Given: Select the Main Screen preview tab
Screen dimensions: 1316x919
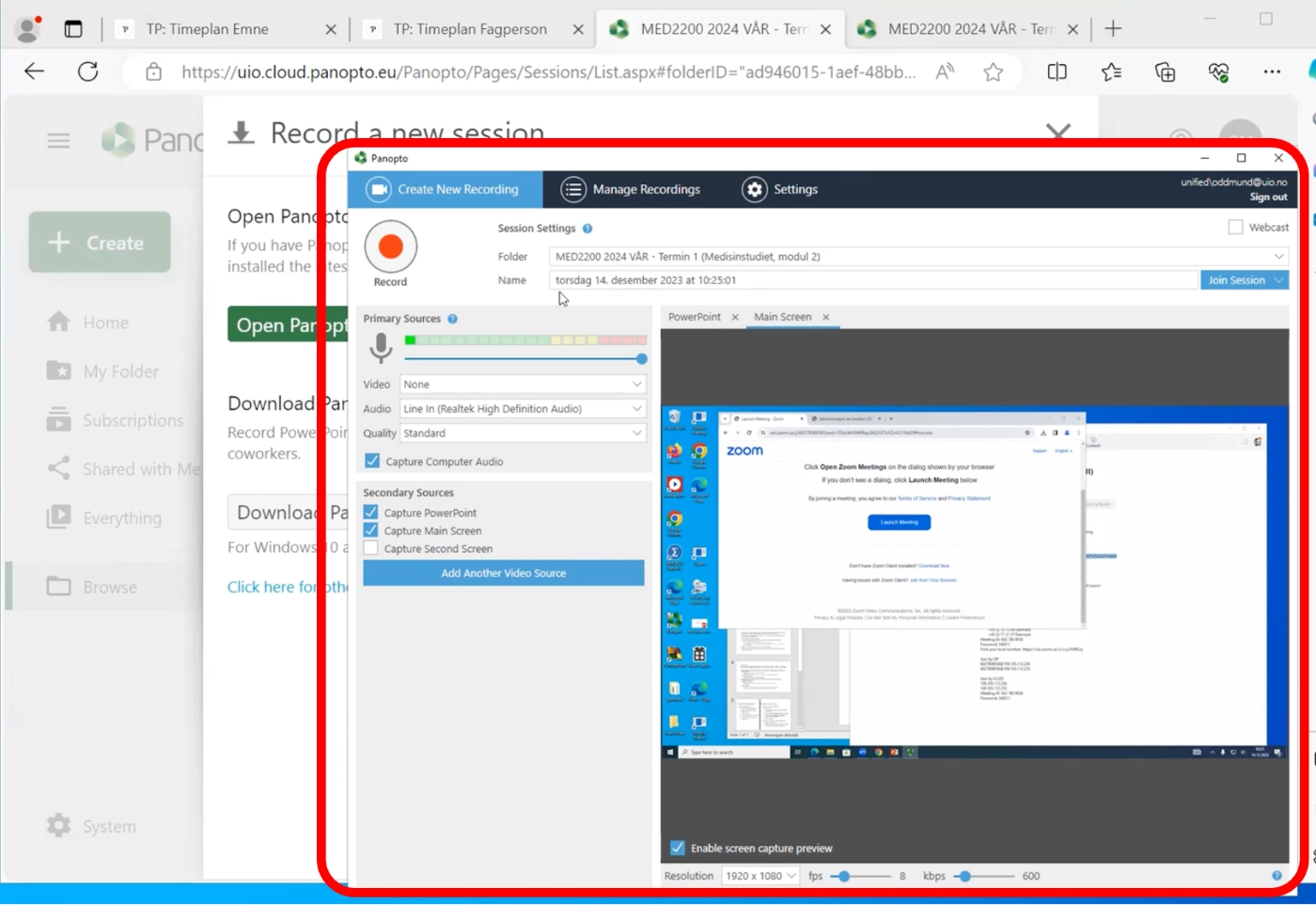Looking at the screenshot, I should (782, 318).
